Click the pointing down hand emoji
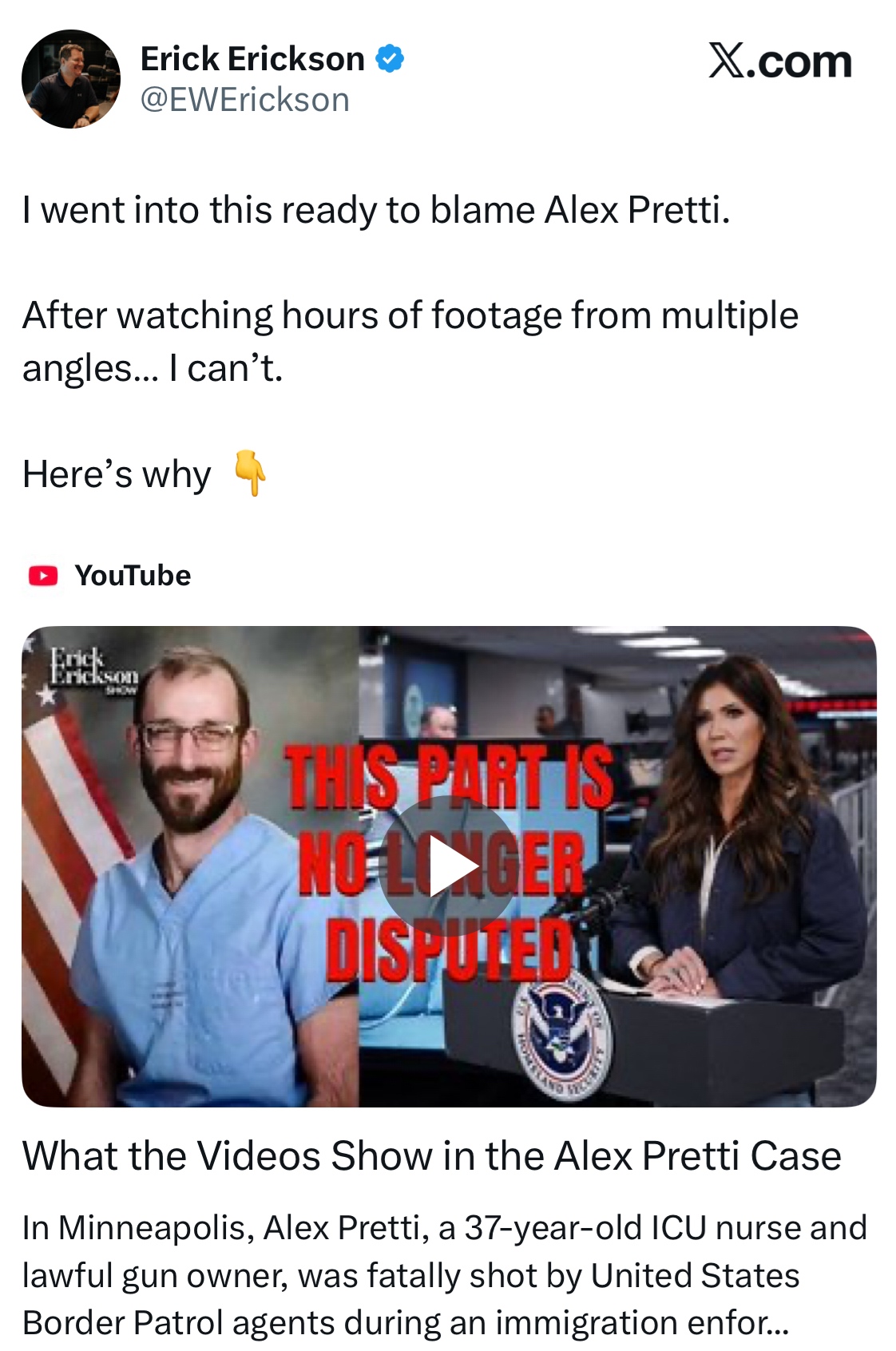The image size is (896, 1351). click(x=249, y=473)
